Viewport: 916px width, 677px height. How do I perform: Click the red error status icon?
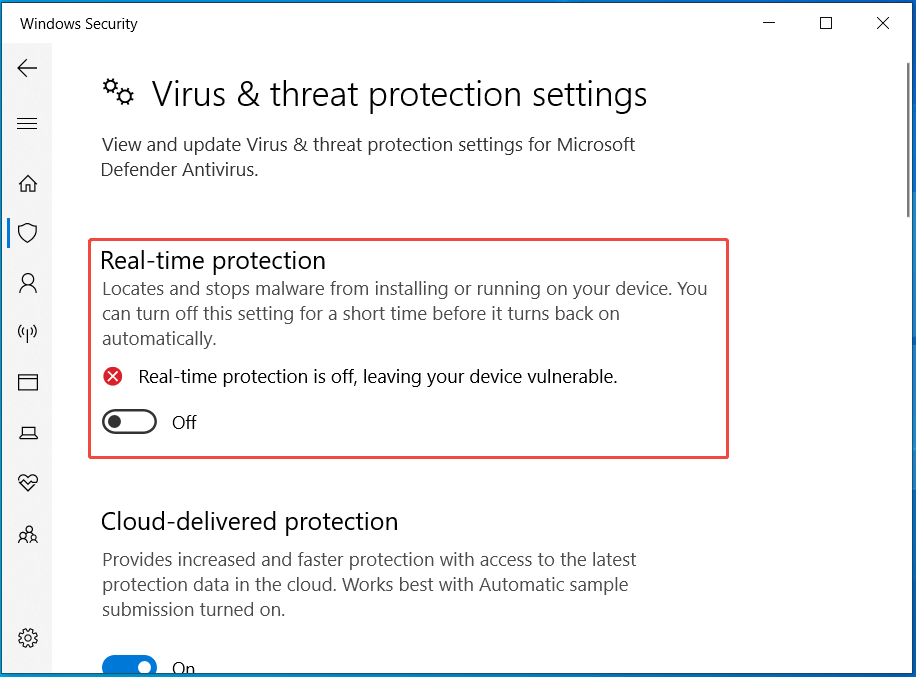tap(114, 377)
